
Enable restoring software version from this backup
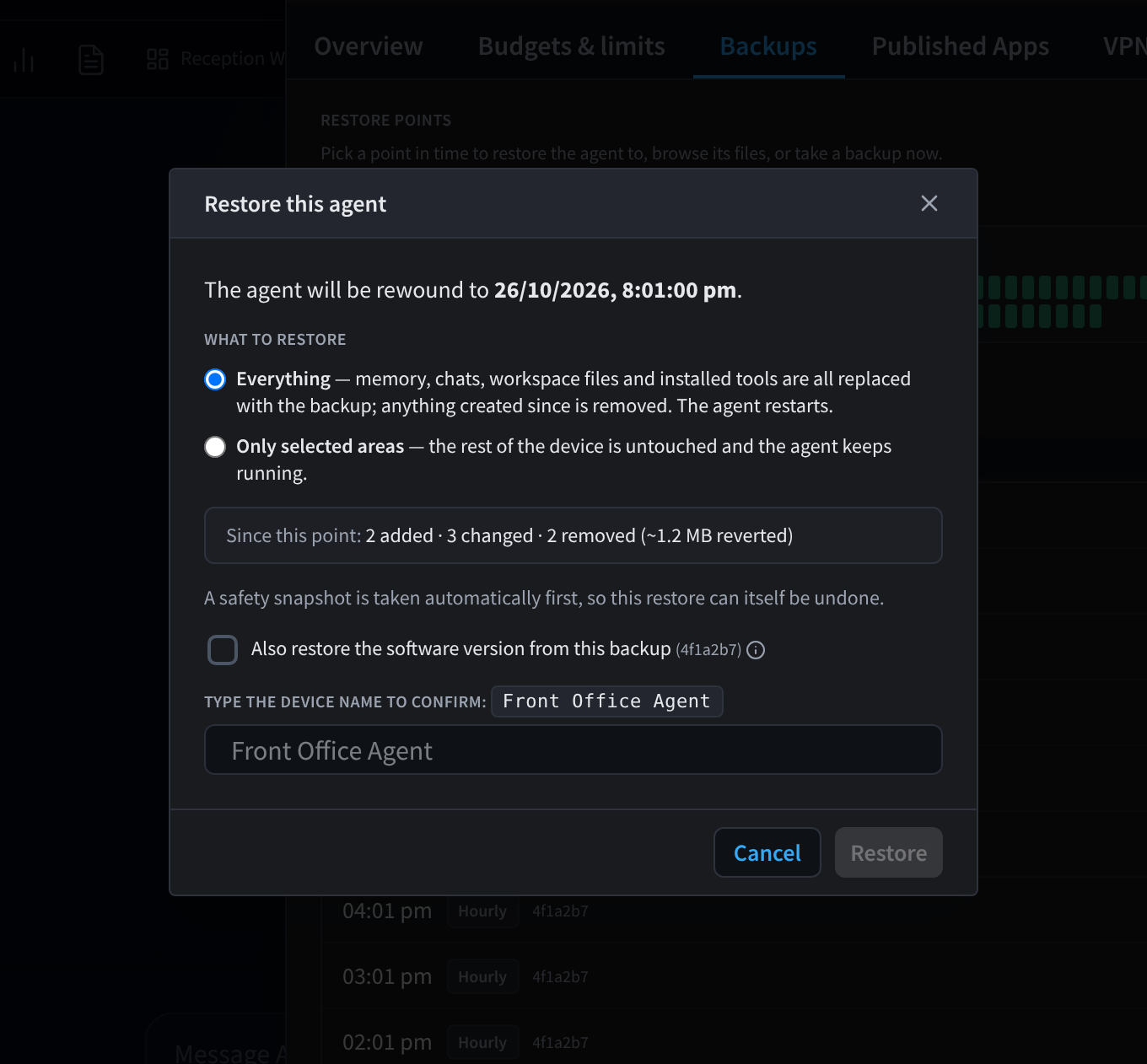tap(223, 650)
